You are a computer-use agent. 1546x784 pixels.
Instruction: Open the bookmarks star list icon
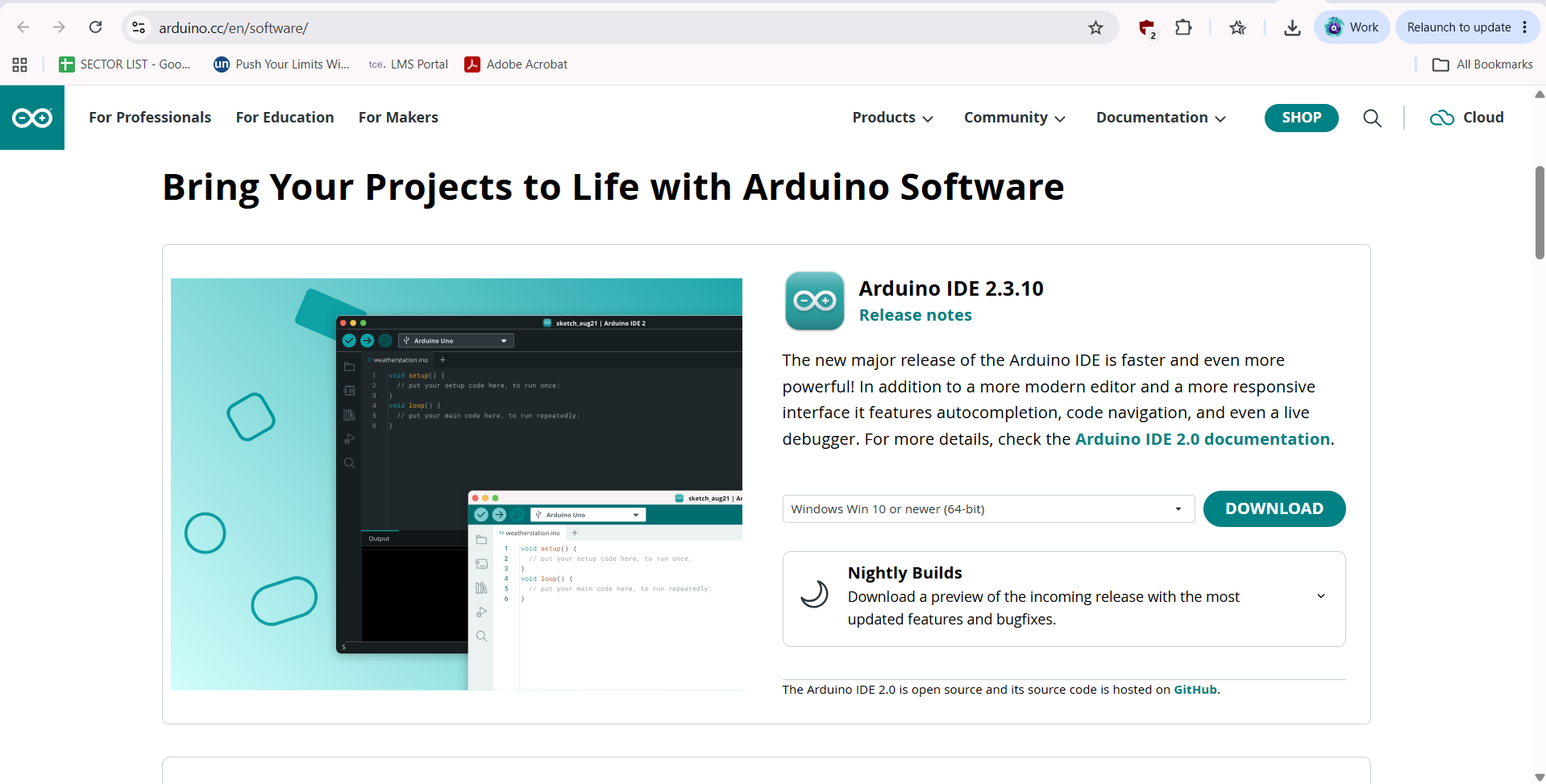[x=1237, y=28]
